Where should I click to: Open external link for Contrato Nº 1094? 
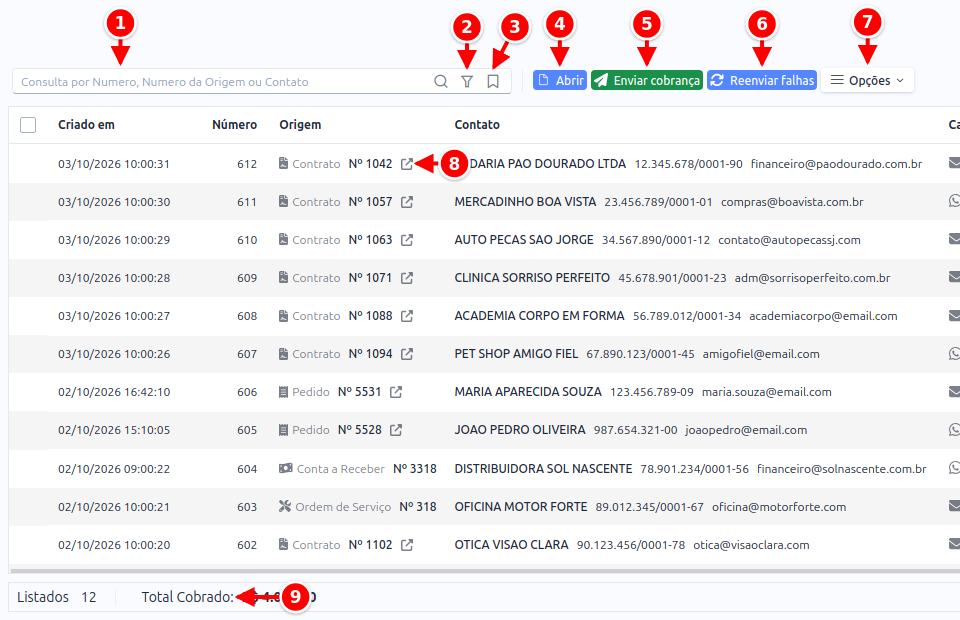407,354
